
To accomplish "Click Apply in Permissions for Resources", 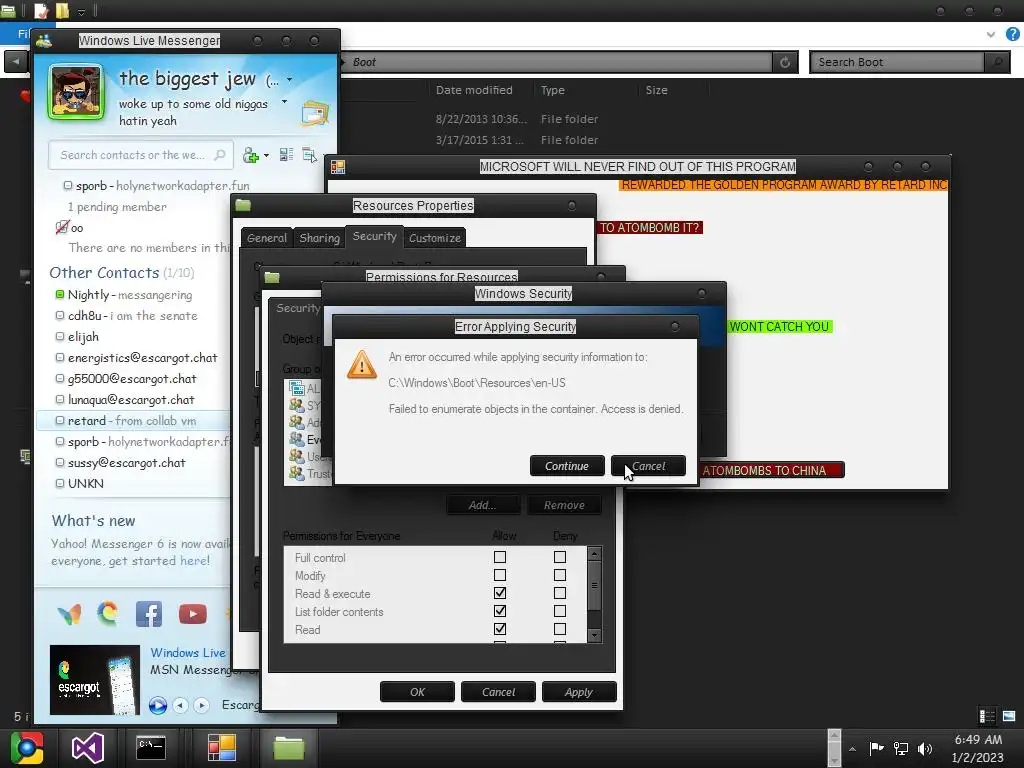I will pos(579,692).
